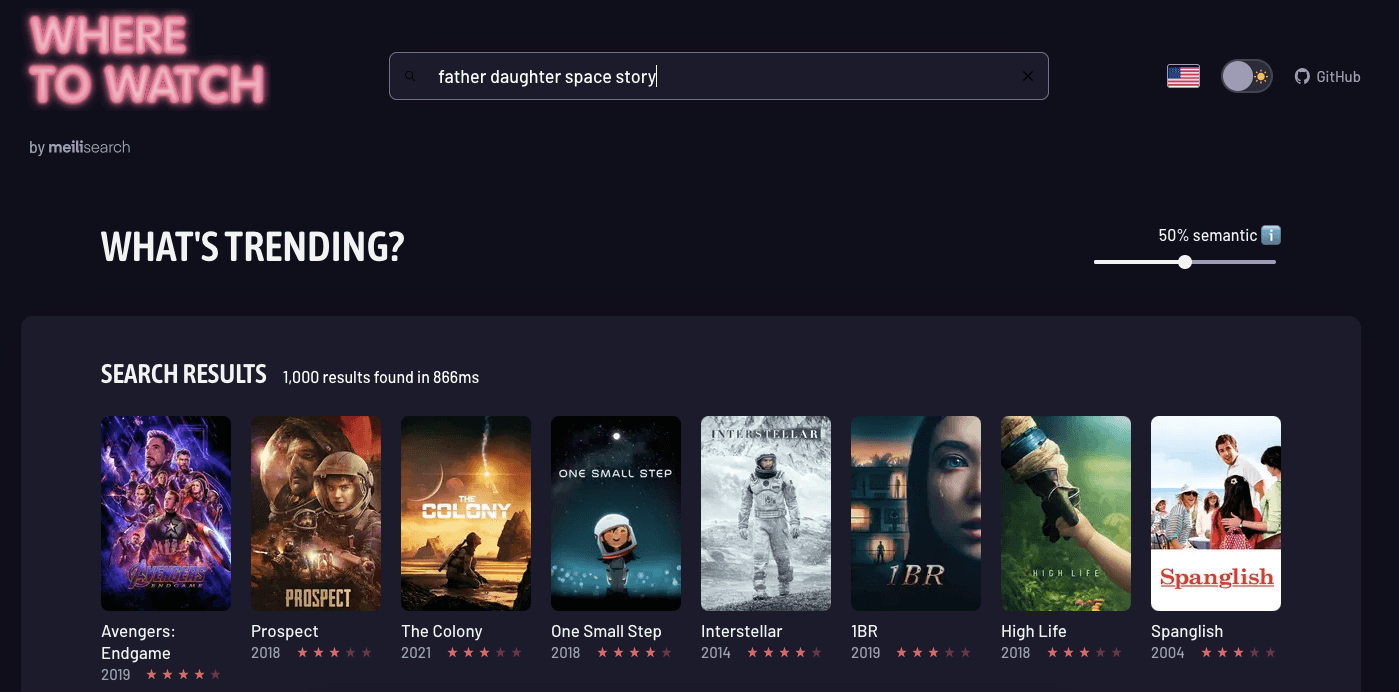Image resolution: width=1399 pixels, height=692 pixels.
Task: Click the search magnifier icon
Action: click(410, 77)
